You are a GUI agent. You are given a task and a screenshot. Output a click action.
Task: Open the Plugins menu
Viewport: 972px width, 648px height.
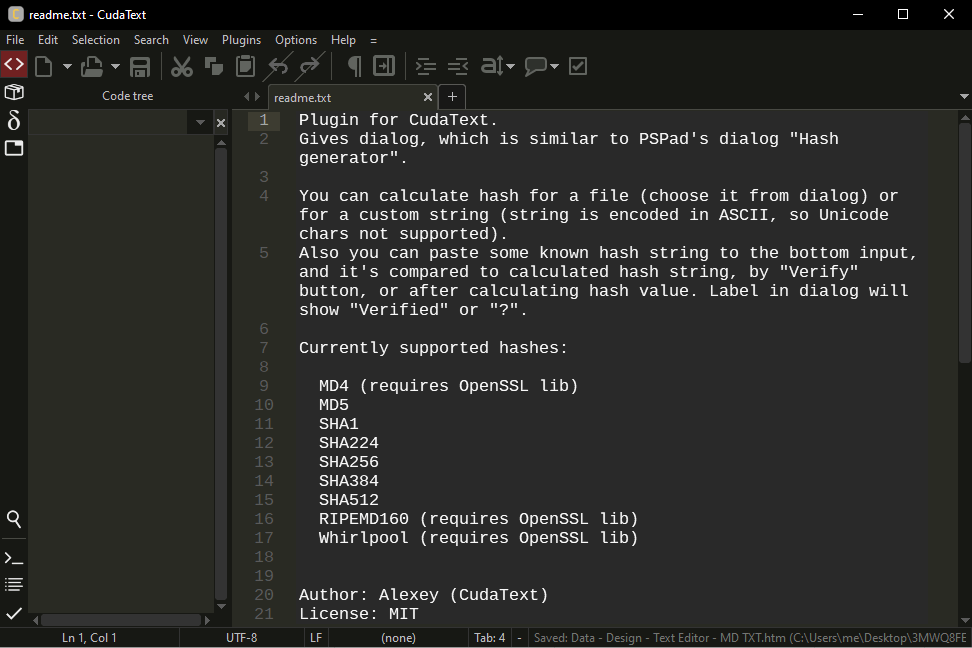click(241, 40)
